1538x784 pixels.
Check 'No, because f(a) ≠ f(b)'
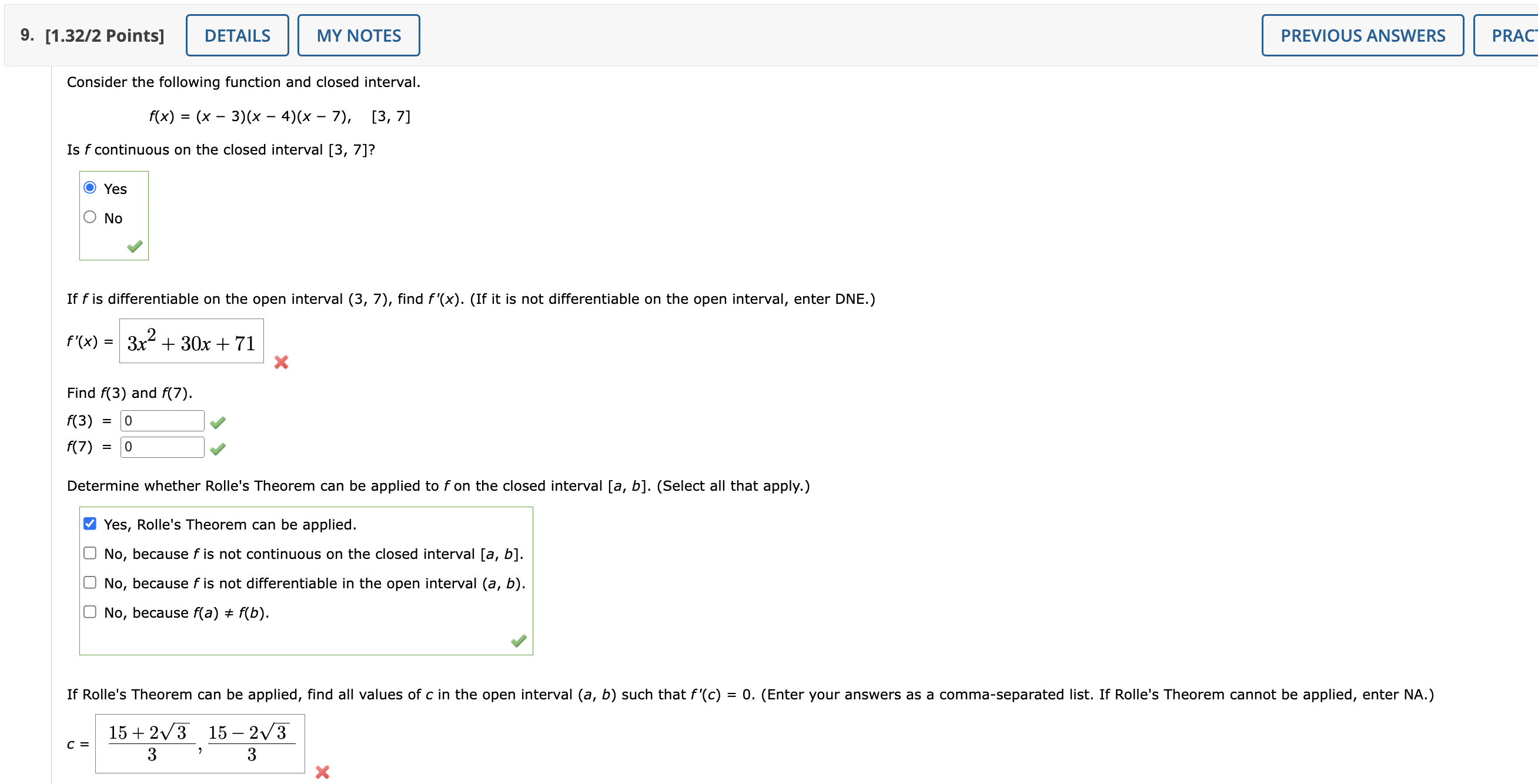[x=89, y=611]
